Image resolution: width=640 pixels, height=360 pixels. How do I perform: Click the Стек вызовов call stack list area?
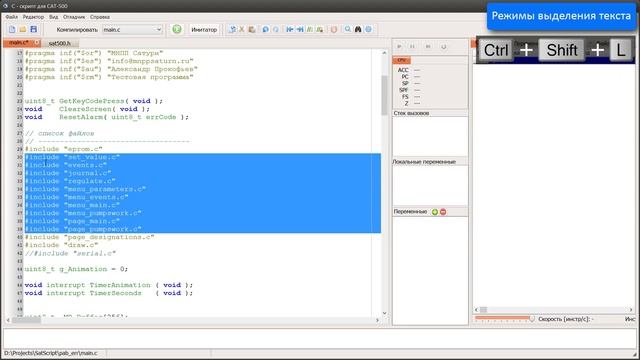(430, 136)
